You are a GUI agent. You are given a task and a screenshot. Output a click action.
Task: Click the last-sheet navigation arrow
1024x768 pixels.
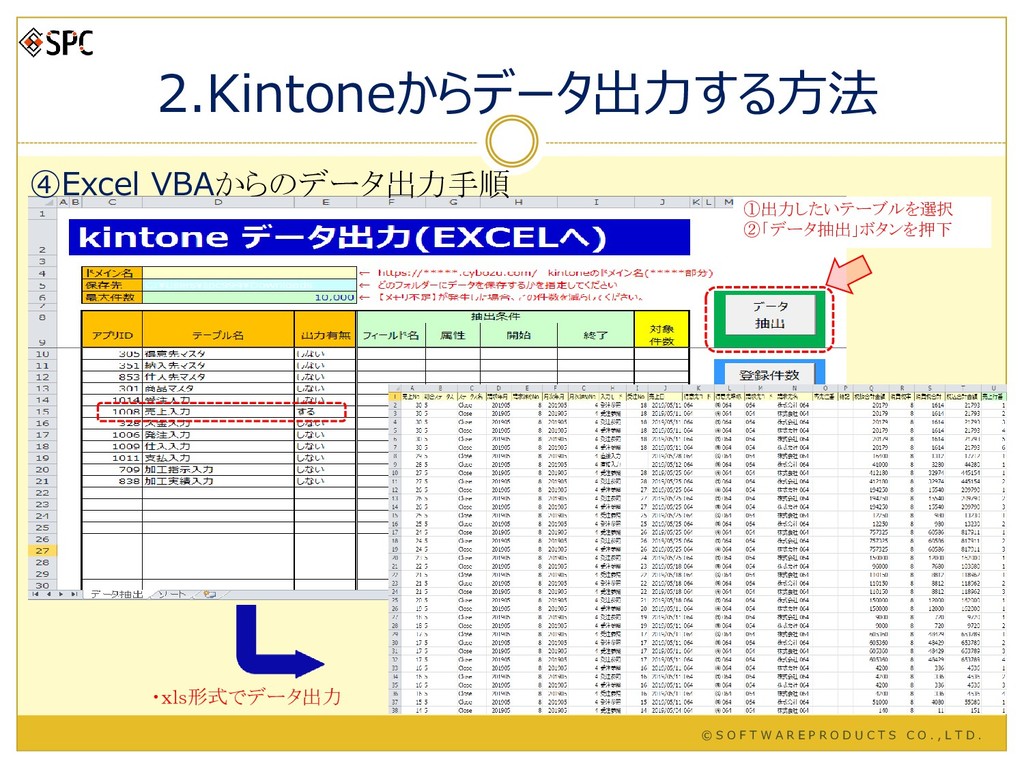74,594
